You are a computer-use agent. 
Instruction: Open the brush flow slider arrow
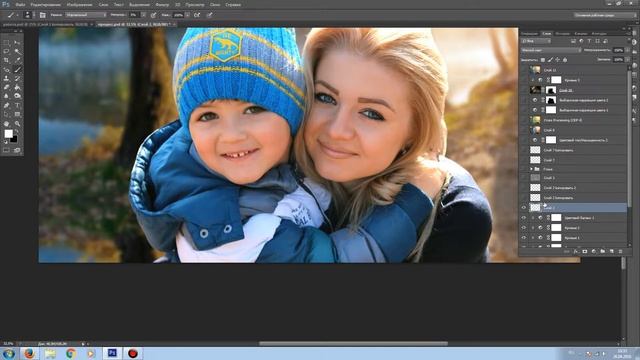[x=187, y=15]
